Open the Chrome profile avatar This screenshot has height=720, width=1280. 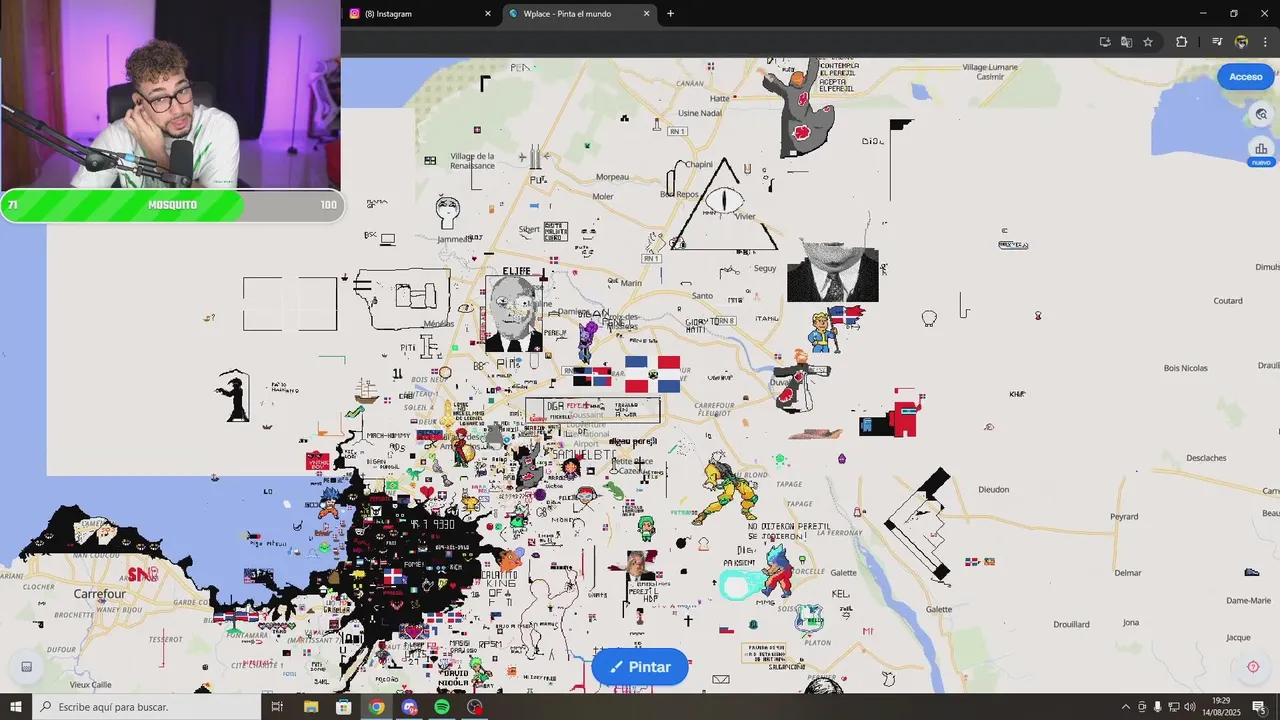1241,42
